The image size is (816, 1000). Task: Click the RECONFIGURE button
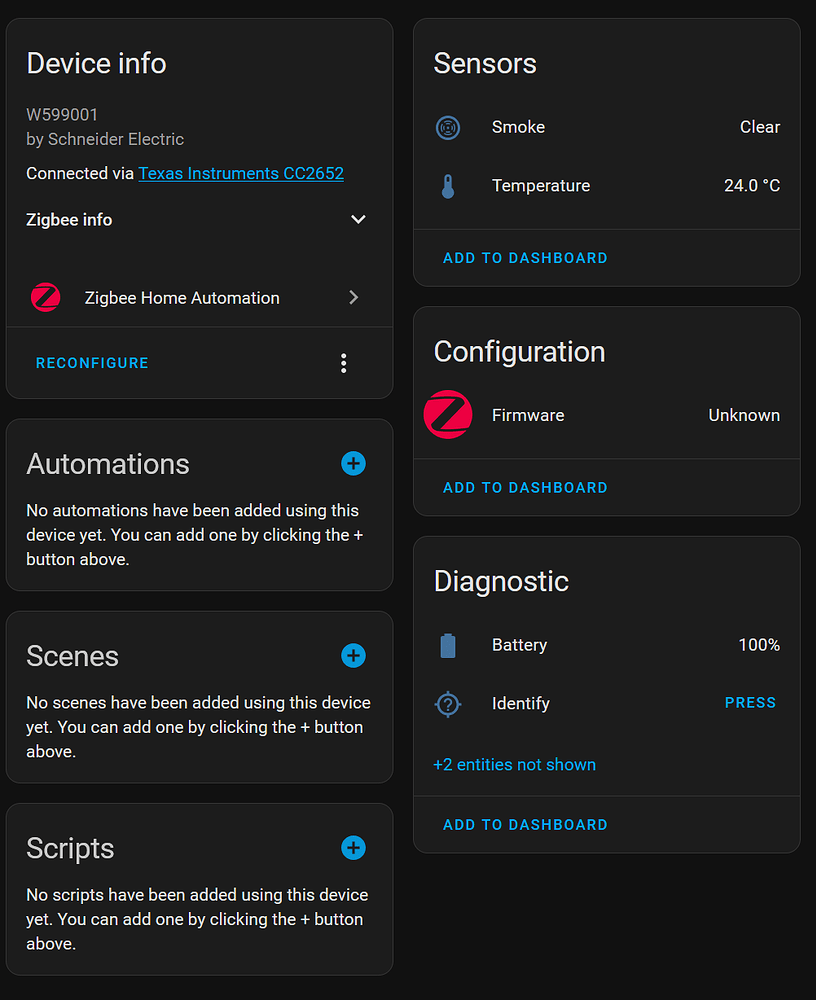pos(92,364)
